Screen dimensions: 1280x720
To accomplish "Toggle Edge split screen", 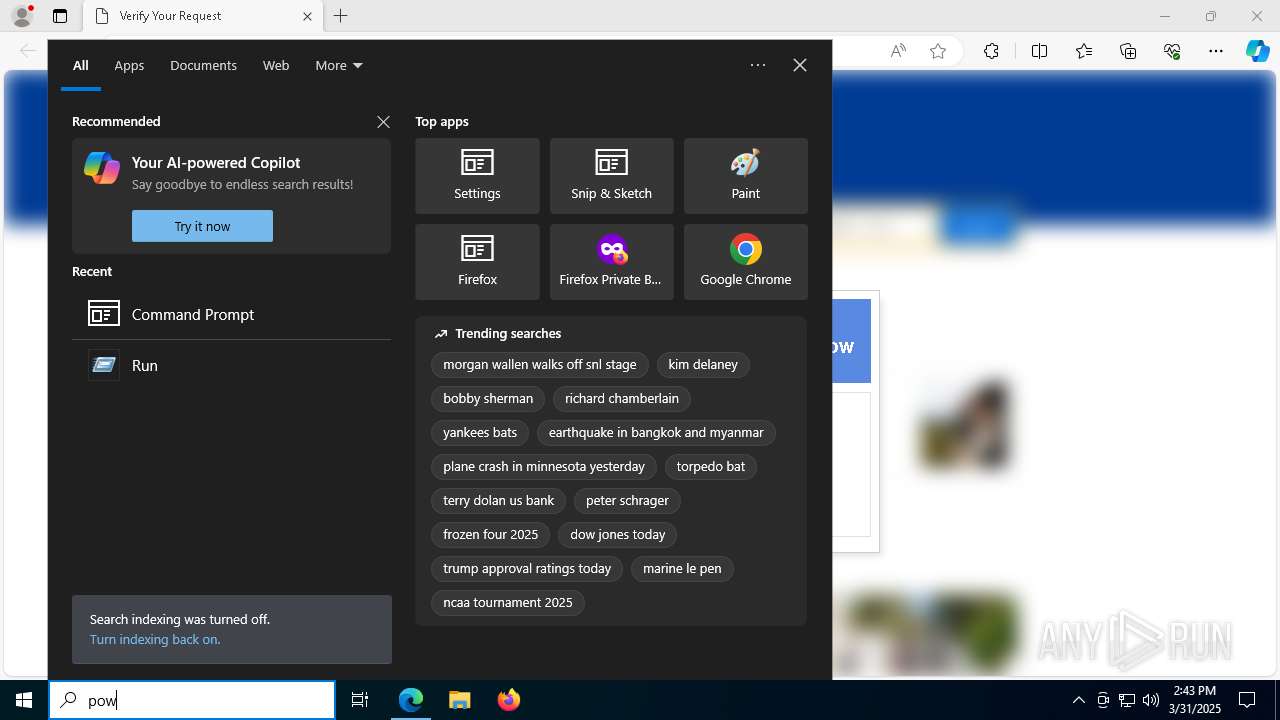I will pyautogui.click(x=1039, y=51).
